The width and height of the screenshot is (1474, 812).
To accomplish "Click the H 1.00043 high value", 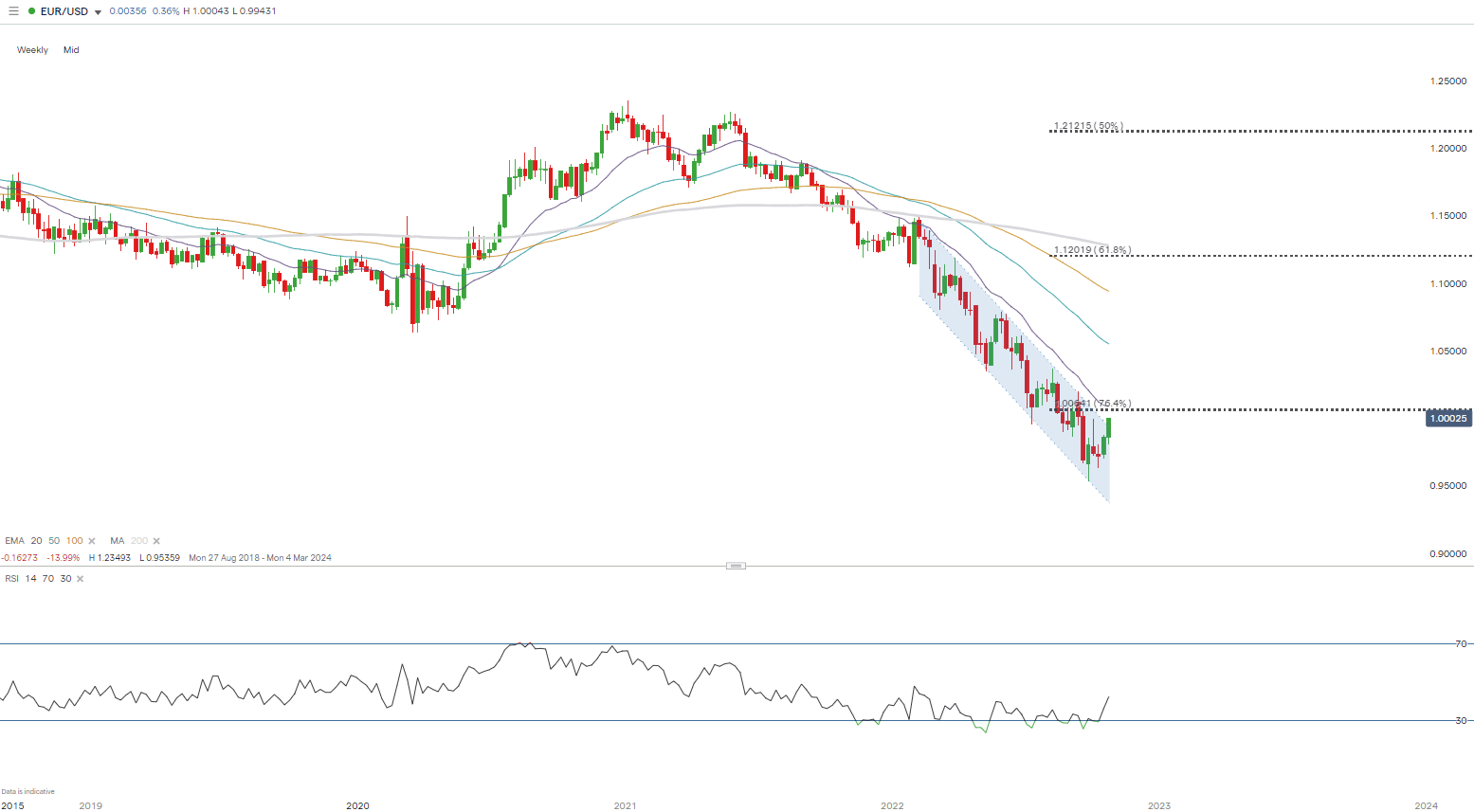I will coord(206,11).
